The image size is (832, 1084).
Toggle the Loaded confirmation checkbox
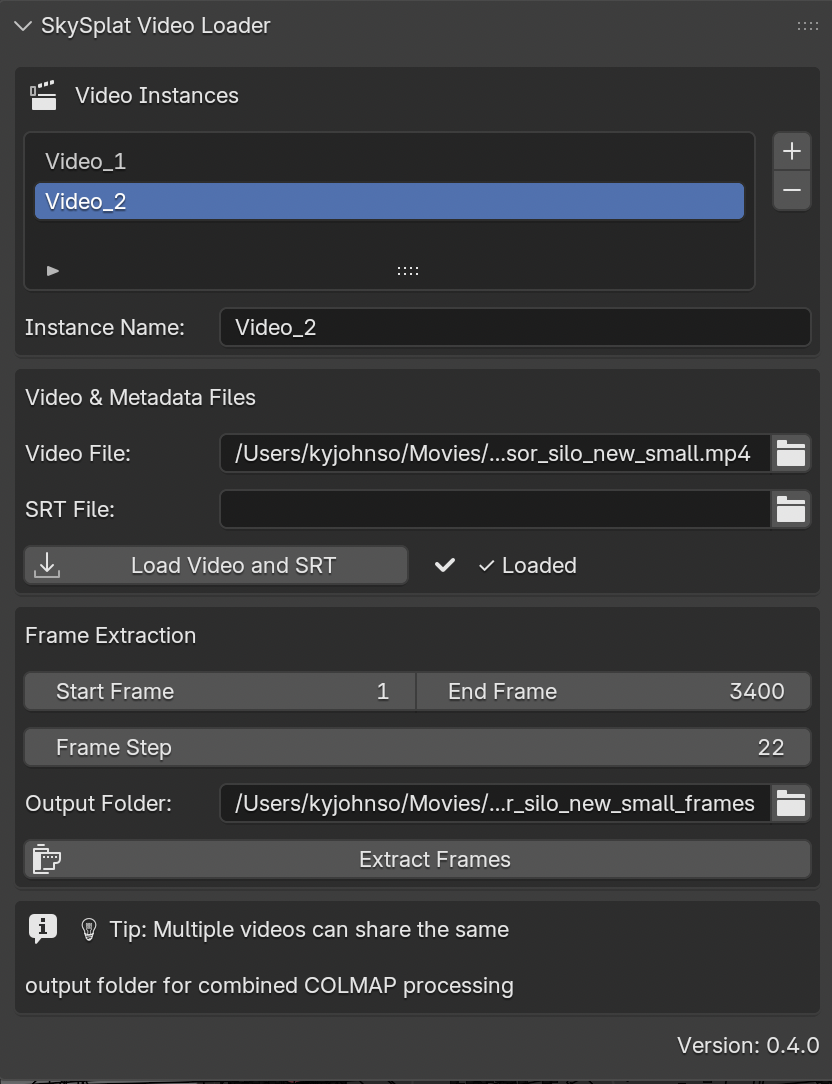[x=489, y=565]
